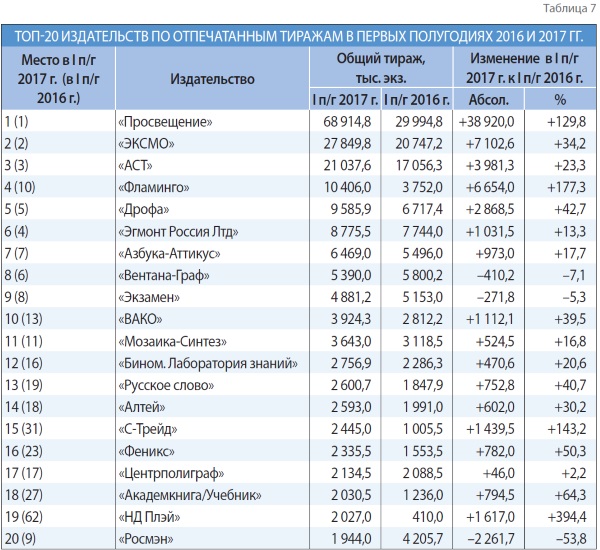The height and width of the screenshot is (550, 600).
Task: Click the table title banner 'ТОП-20 ИЗДАТЕЛЬСТВ'
Action: [300, 35]
